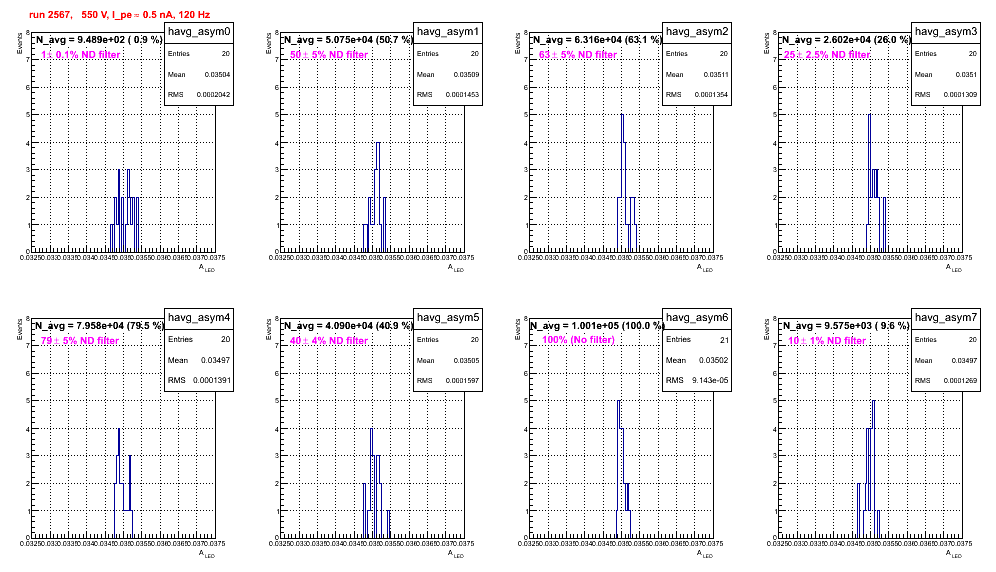
Task: Pick the magenta 1± 0.1% ND filter label
Action: pos(81,55)
